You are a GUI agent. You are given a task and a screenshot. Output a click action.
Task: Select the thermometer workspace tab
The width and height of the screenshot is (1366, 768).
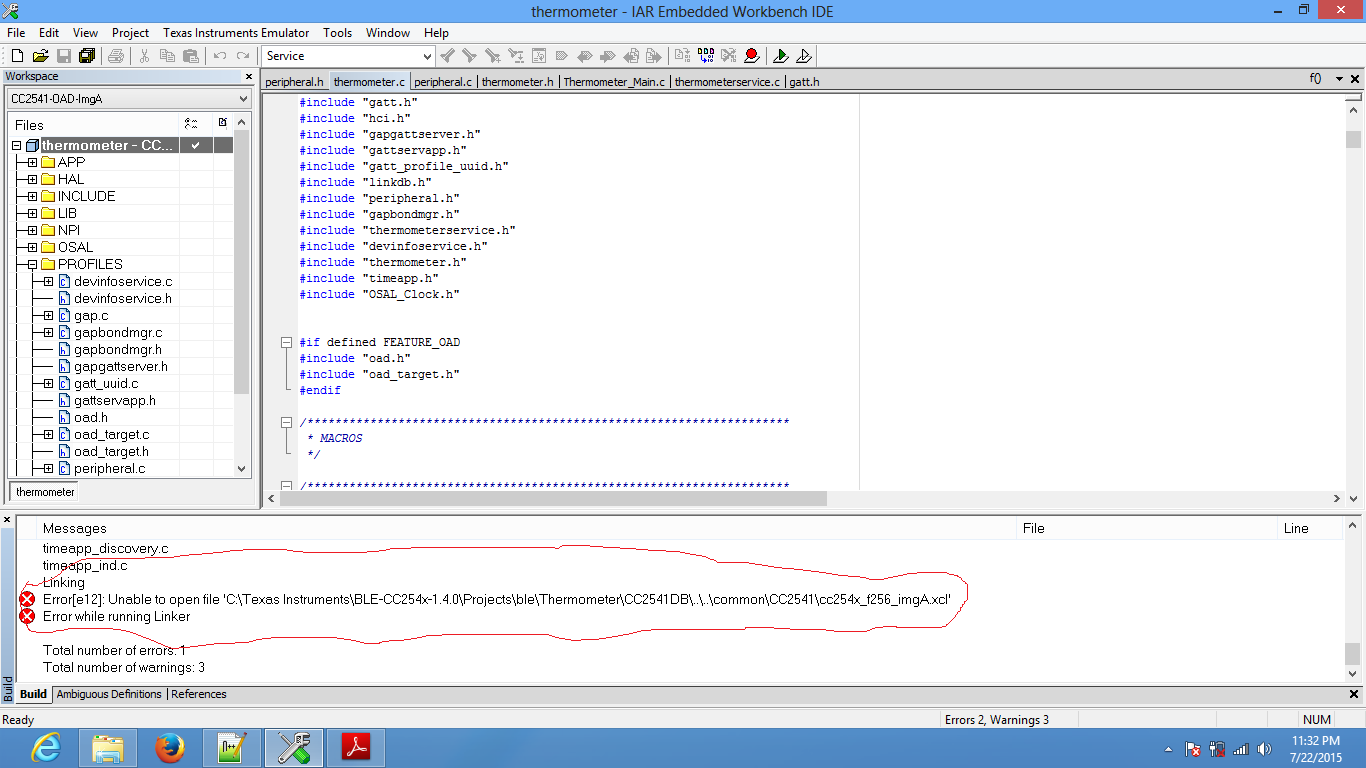[45, 492]
